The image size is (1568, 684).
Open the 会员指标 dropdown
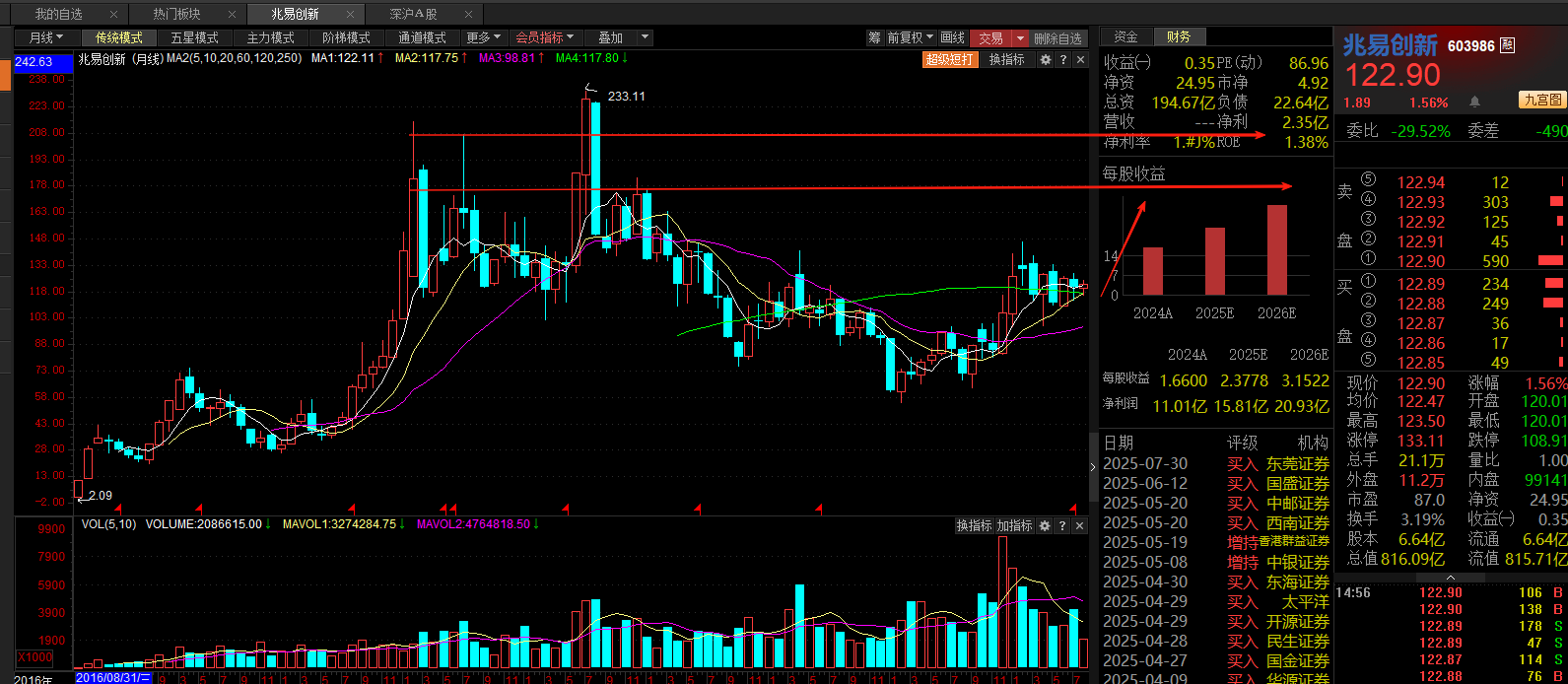[x=545, y=37]
